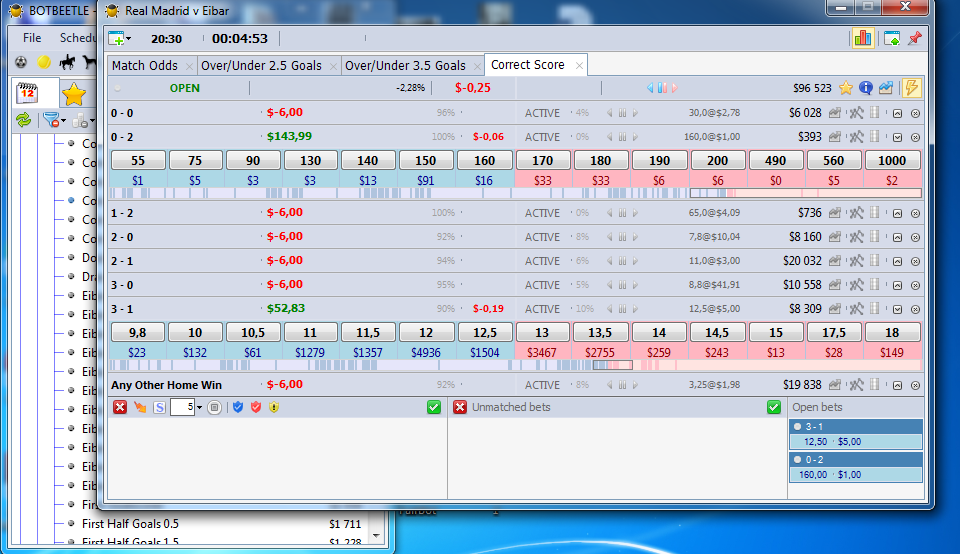
Task: Click the red cancel-all icon in the left bet panel
Action: click(120, 407)
